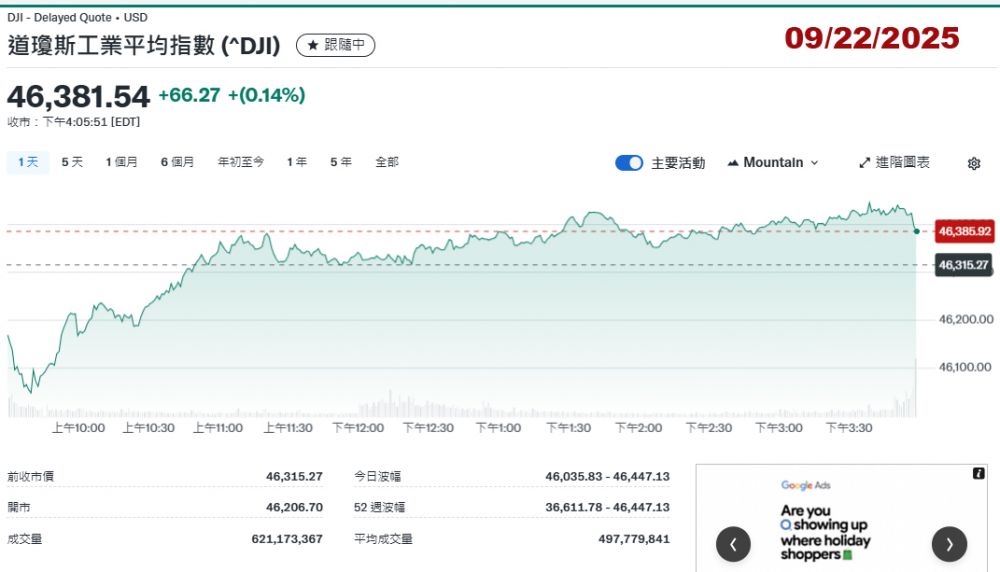Toggle the 主要活動 key events switch

629,163
